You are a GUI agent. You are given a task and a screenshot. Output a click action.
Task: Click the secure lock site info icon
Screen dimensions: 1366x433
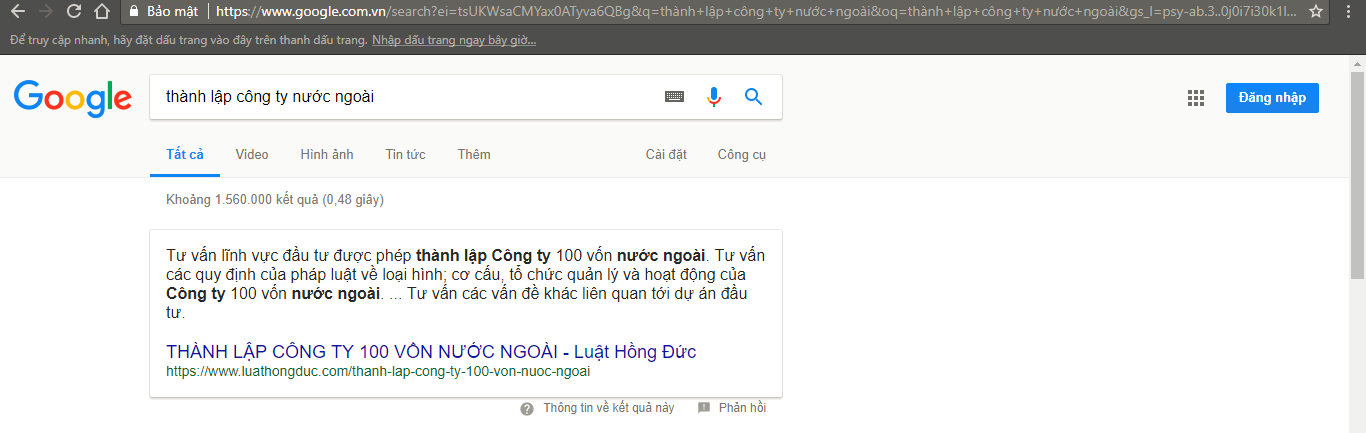tap(133, 12)
